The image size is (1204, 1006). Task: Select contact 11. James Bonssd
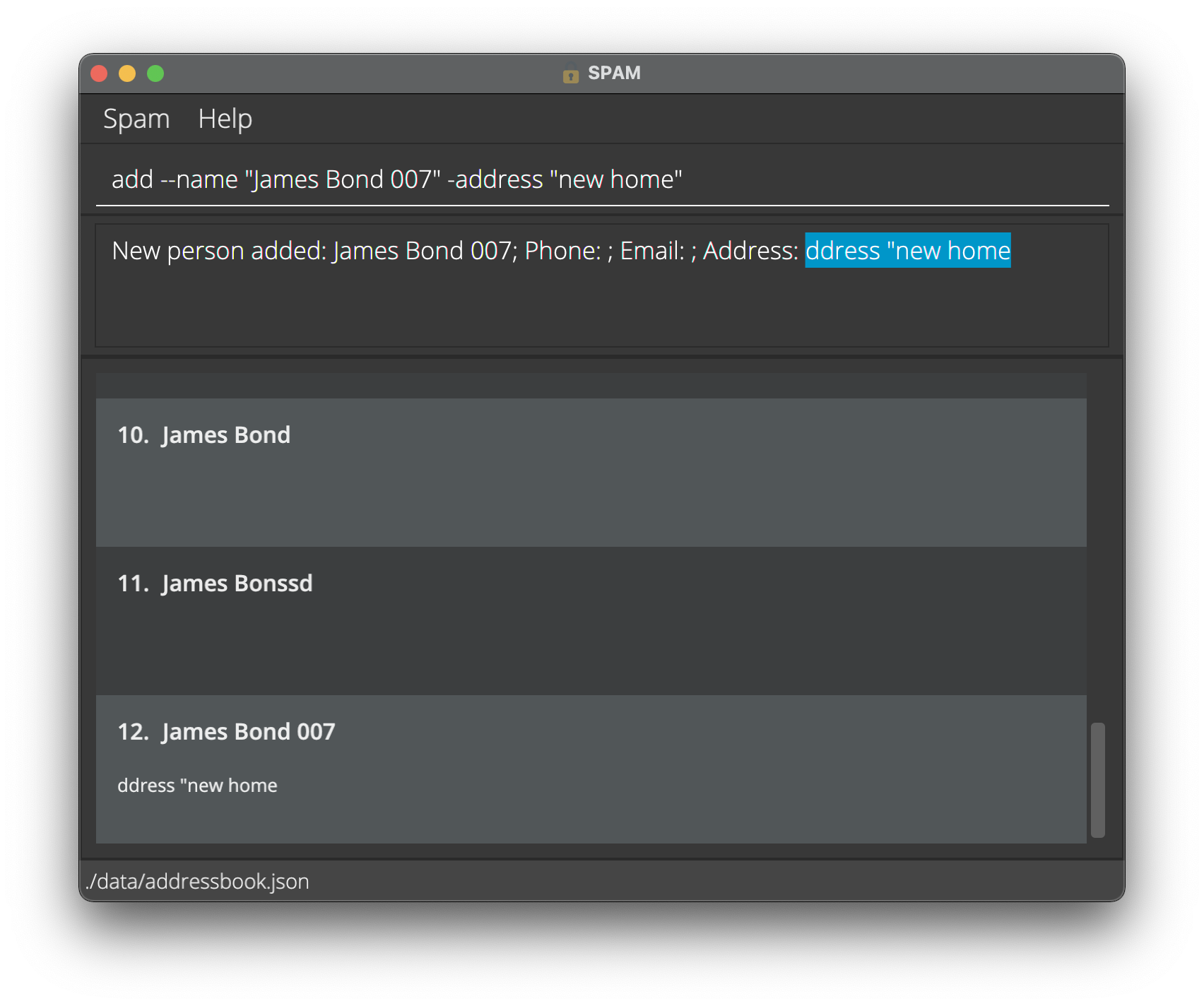tap(591, 620)
